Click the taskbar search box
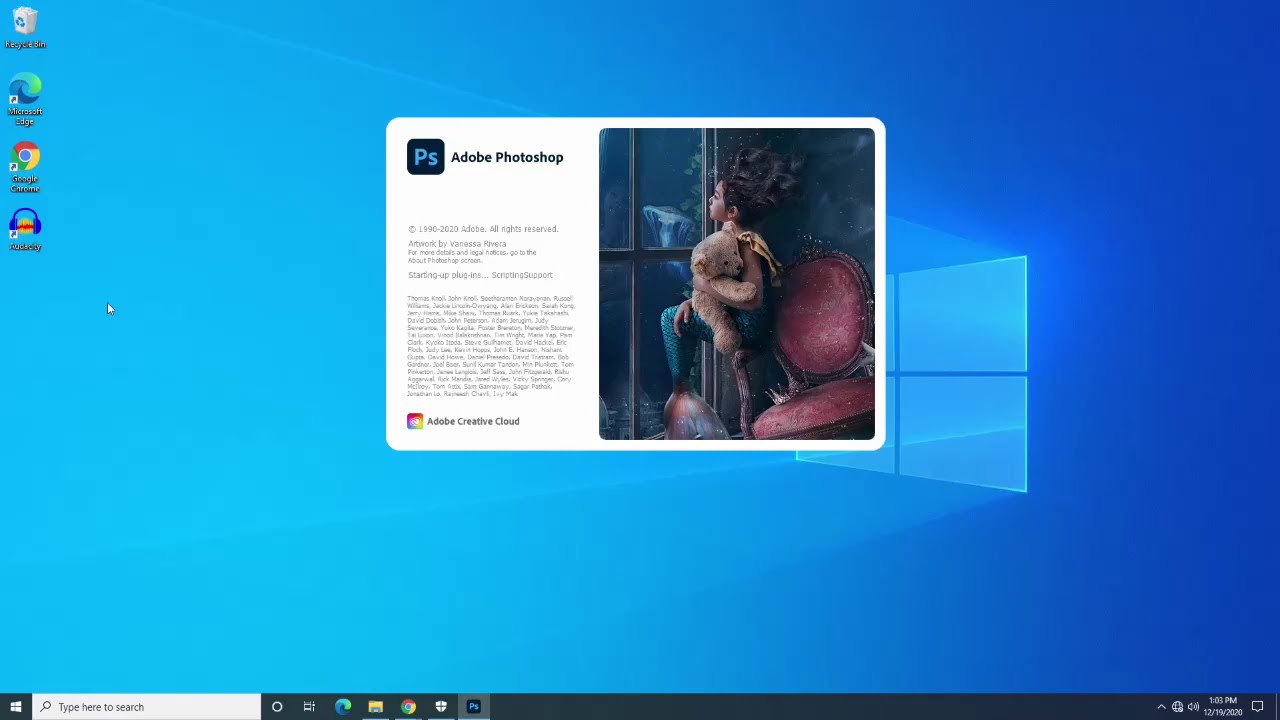 (120, 707)
